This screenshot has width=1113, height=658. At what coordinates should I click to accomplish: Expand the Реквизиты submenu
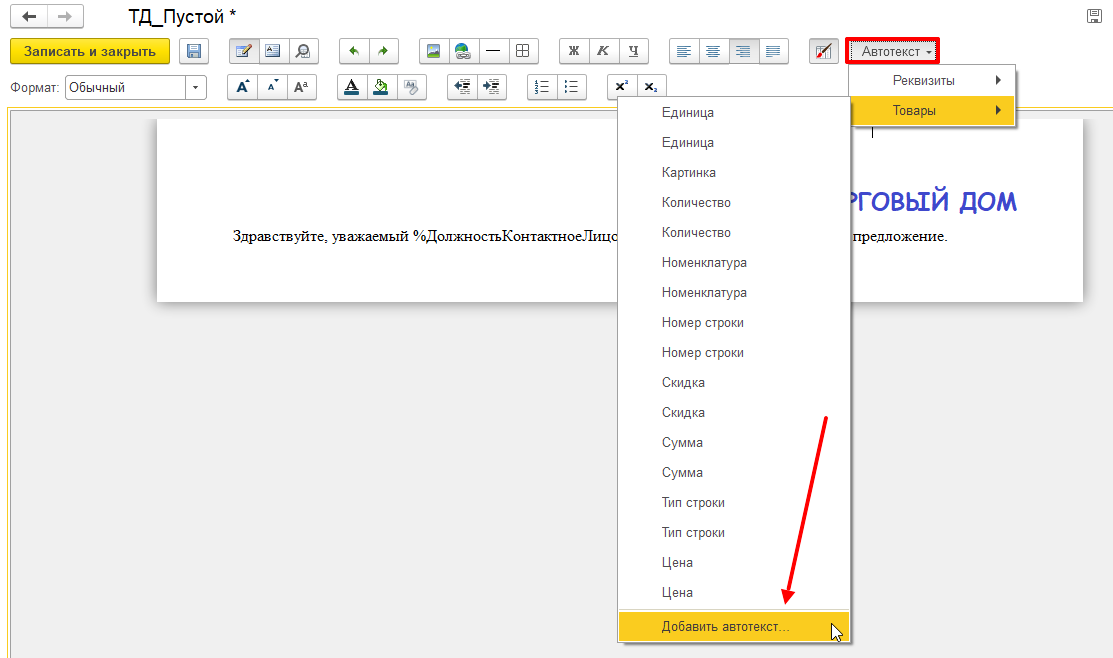[932, 80]
